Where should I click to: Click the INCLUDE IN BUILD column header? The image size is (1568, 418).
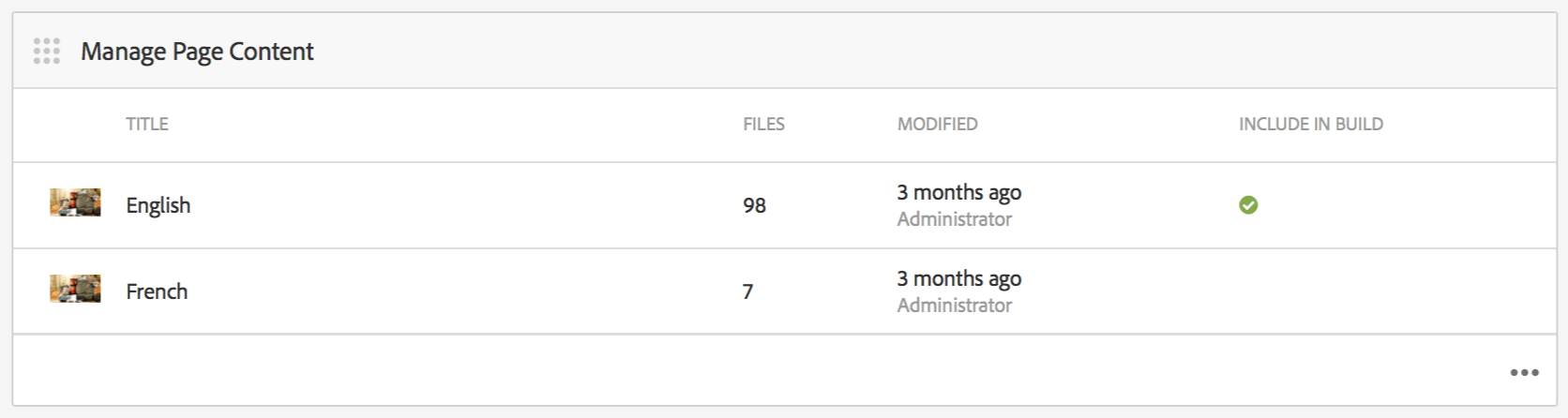coord(1310,125)
